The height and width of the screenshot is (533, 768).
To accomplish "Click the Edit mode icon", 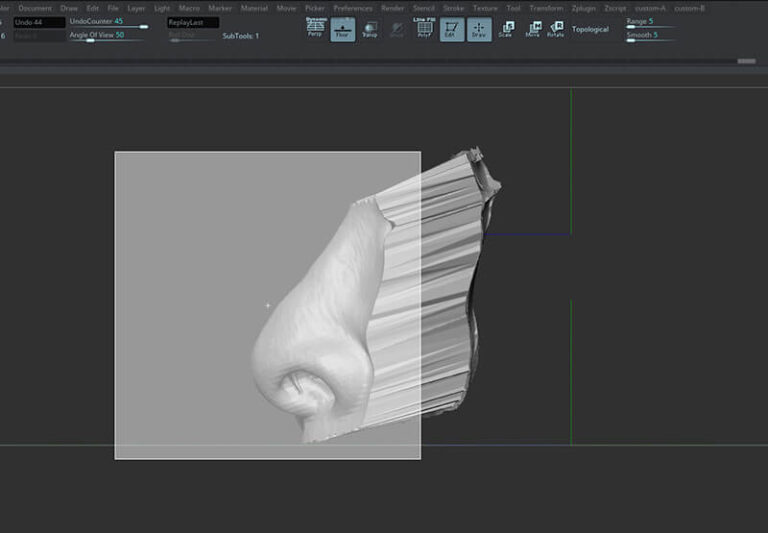I will point(452,29).
